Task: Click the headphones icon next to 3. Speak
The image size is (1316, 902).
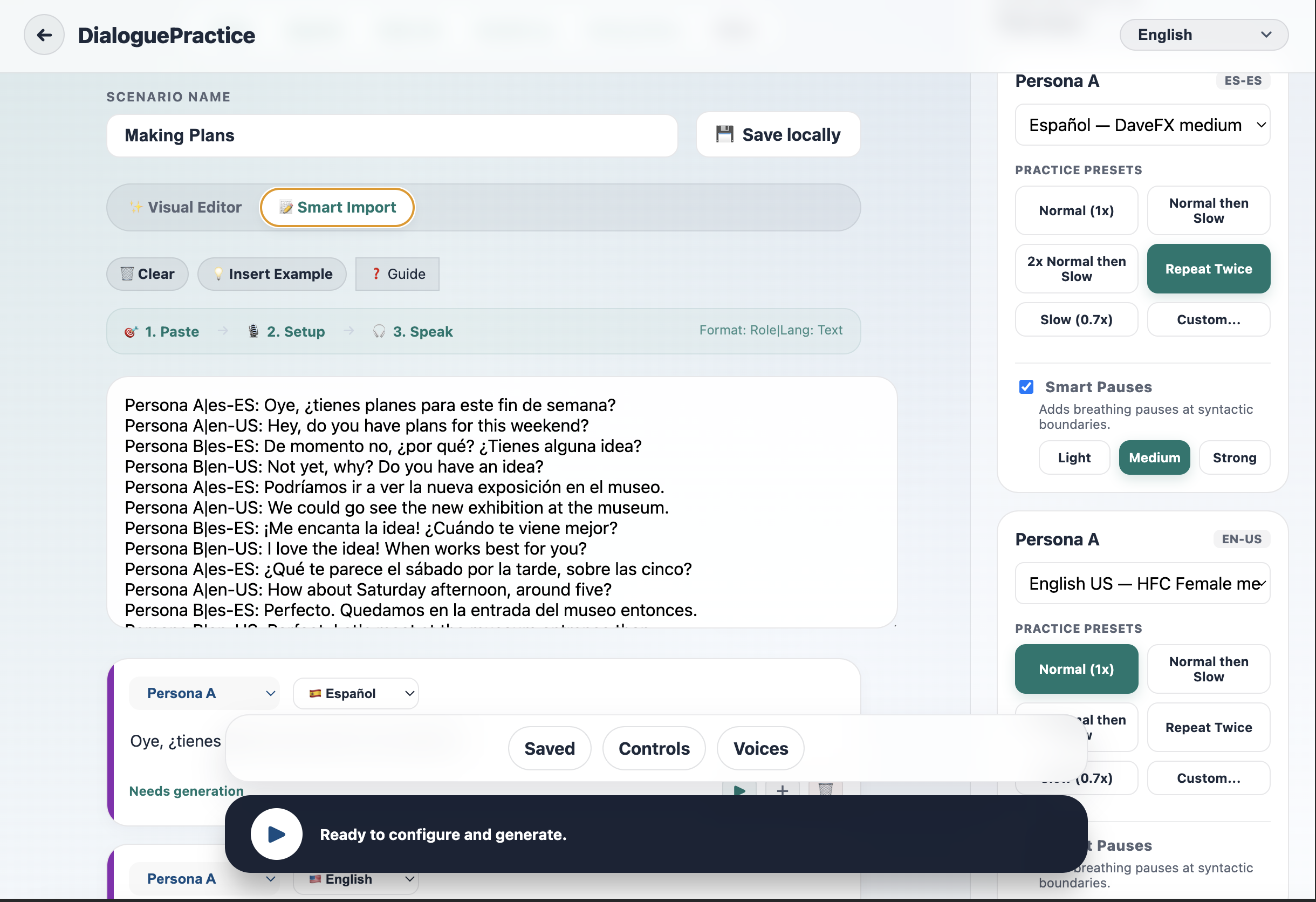Action: (x=379, y=332)
